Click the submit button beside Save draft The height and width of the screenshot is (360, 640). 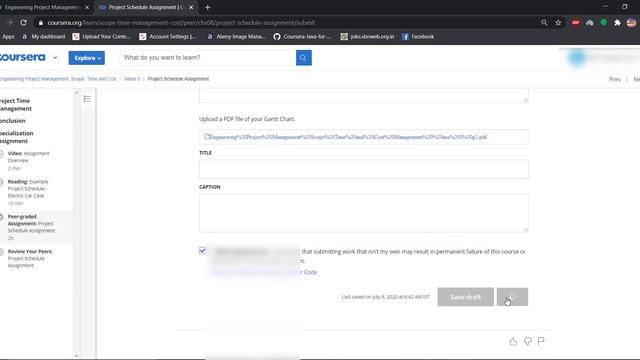pos(512,297)
